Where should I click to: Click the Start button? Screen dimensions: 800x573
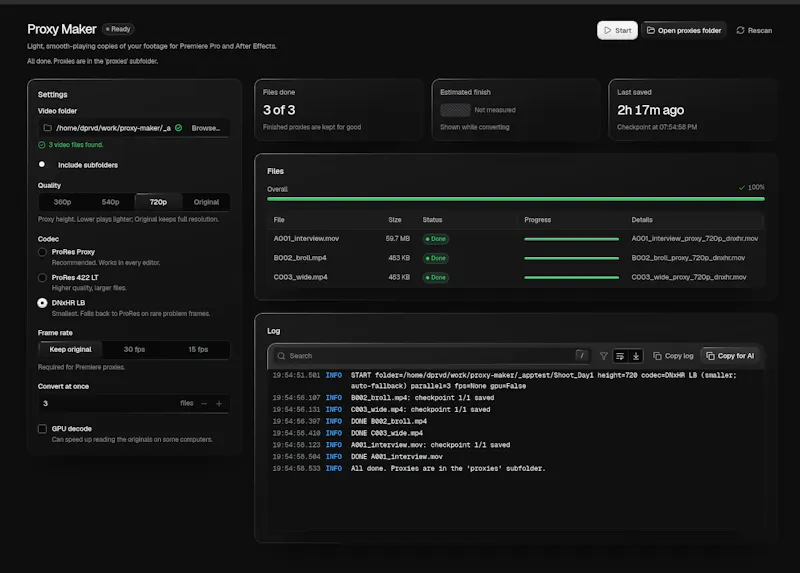617,30
